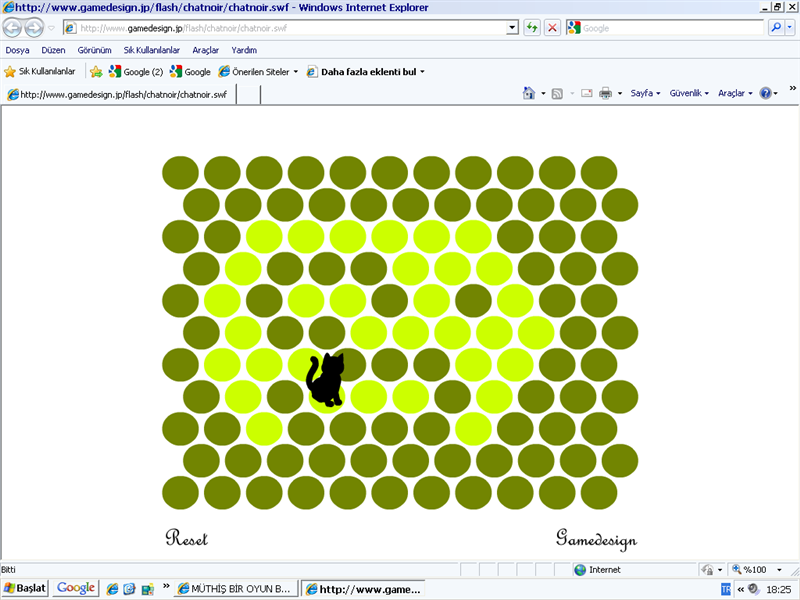Image resolution: width=800 pixels, height=600 pixels.
Task: Expand Daha fazla eklenti bul dropdown
Action: pyautogui.click(x=422, y=72)
